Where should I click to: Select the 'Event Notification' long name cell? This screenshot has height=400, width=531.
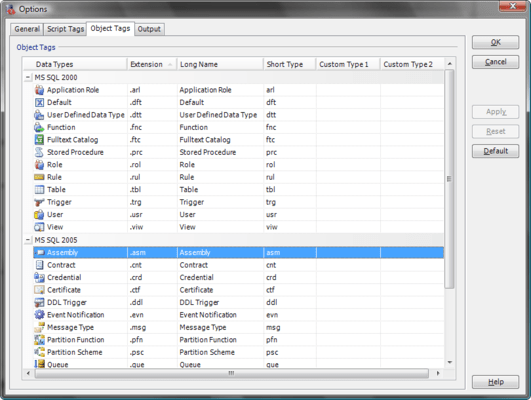[220, 315]
